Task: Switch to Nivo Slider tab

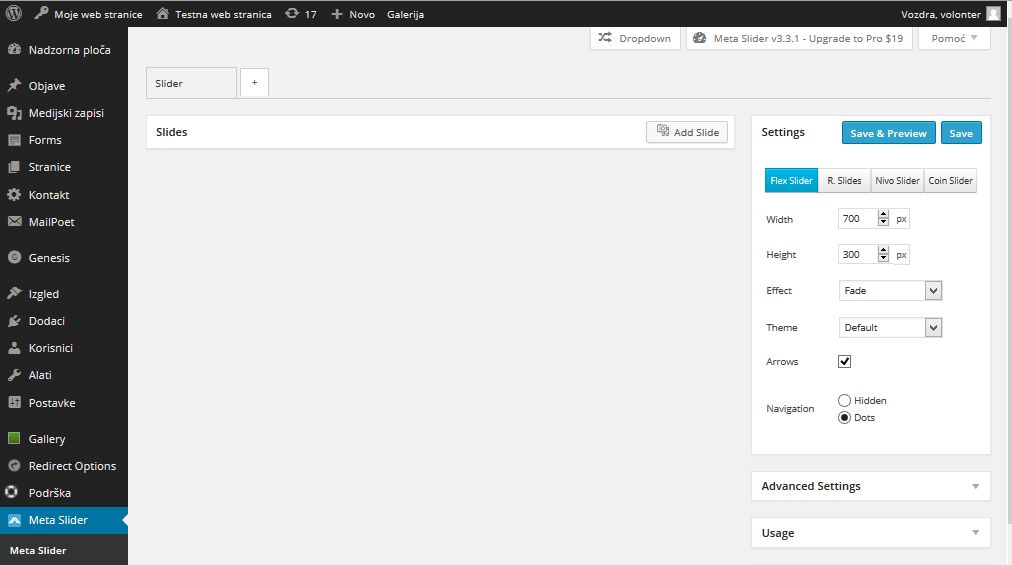Action: coord(897,181)
